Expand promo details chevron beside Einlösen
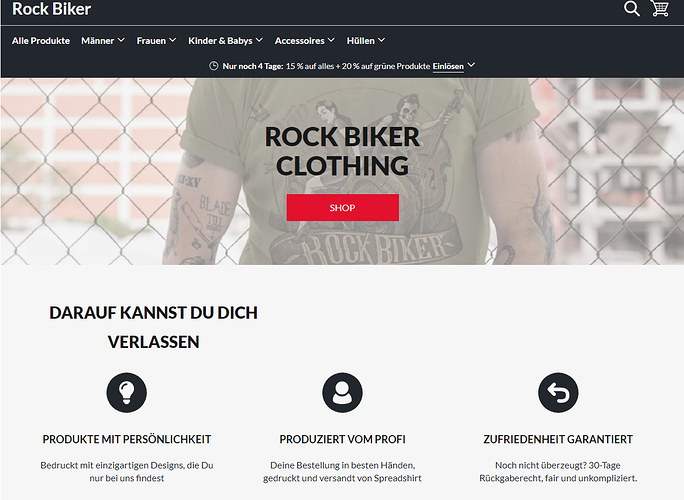The height and width of the screenshot is (500, 684). (471, 65)
